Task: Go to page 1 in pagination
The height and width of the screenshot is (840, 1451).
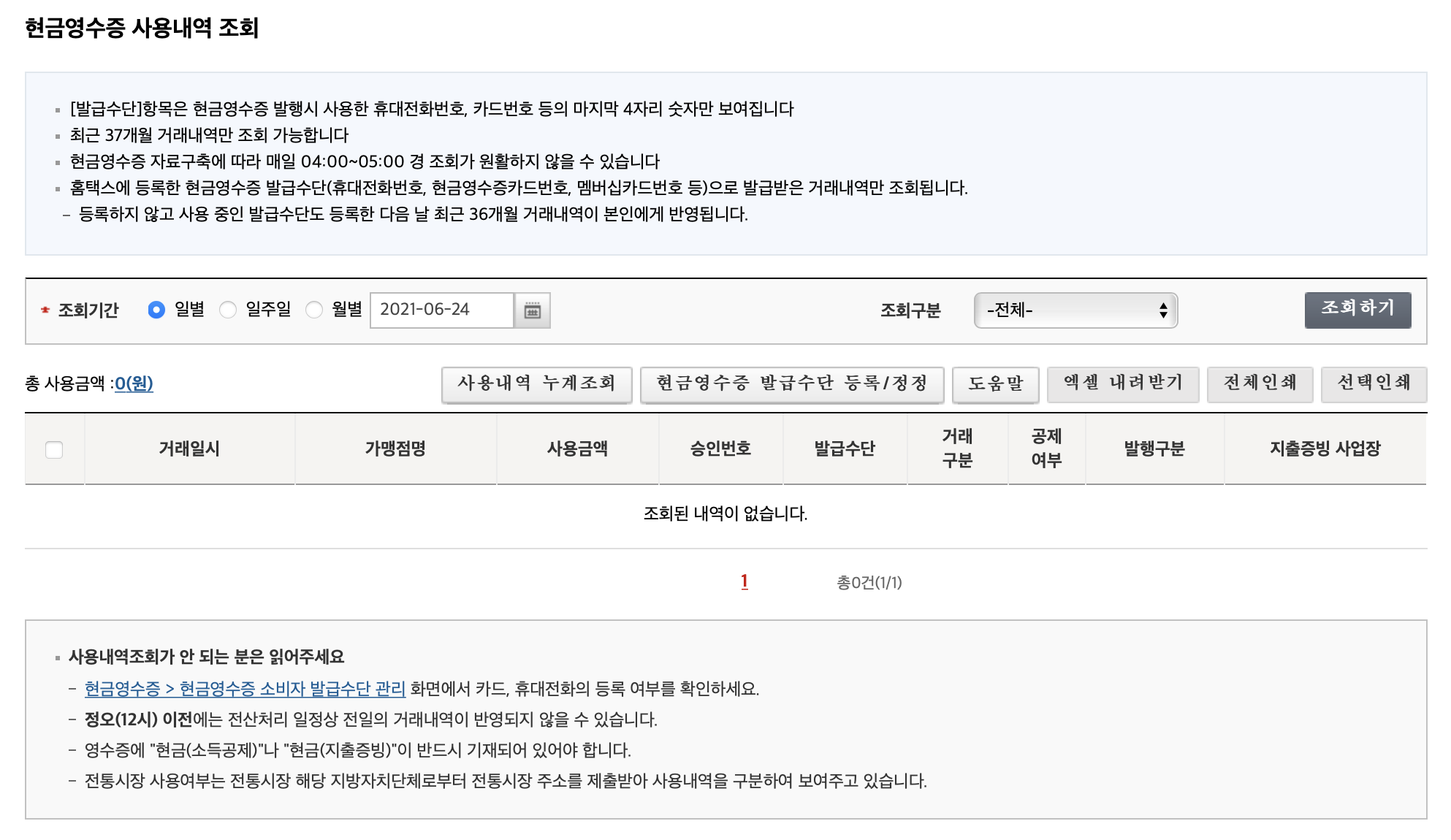Action: pyautogui.click(x=744, y=581)
